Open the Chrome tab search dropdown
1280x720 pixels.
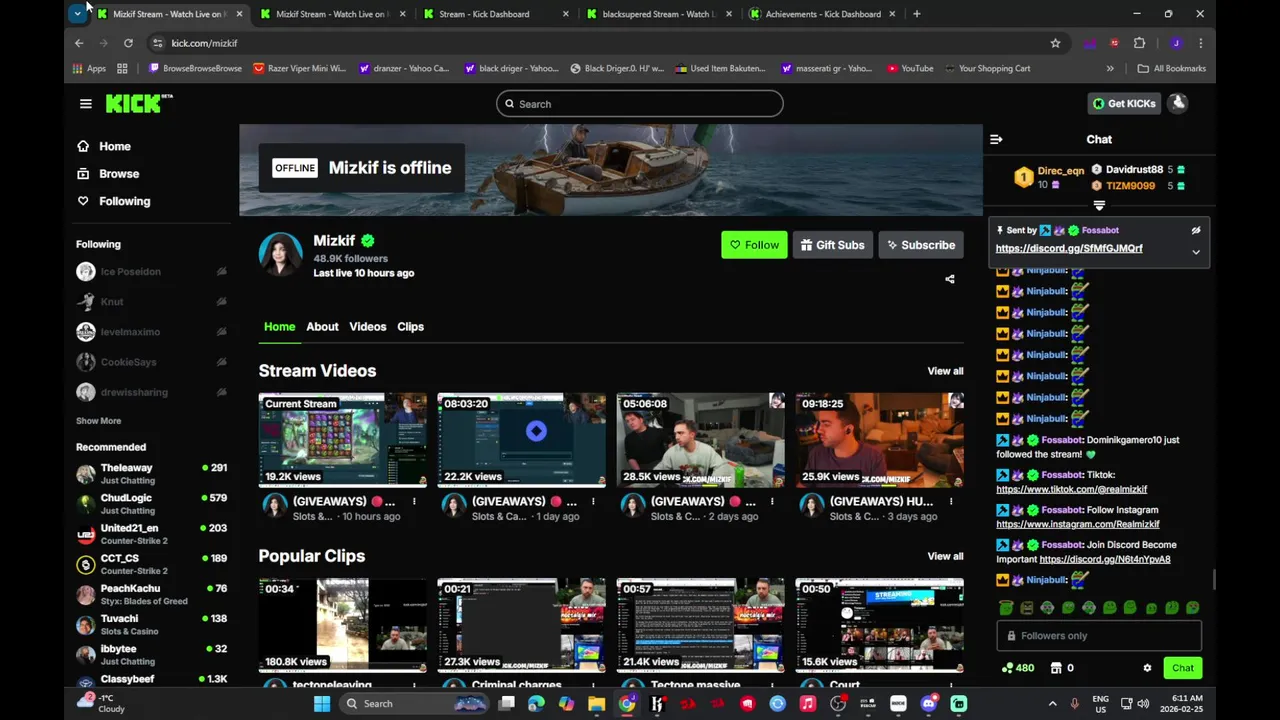[x=77, y=14]
